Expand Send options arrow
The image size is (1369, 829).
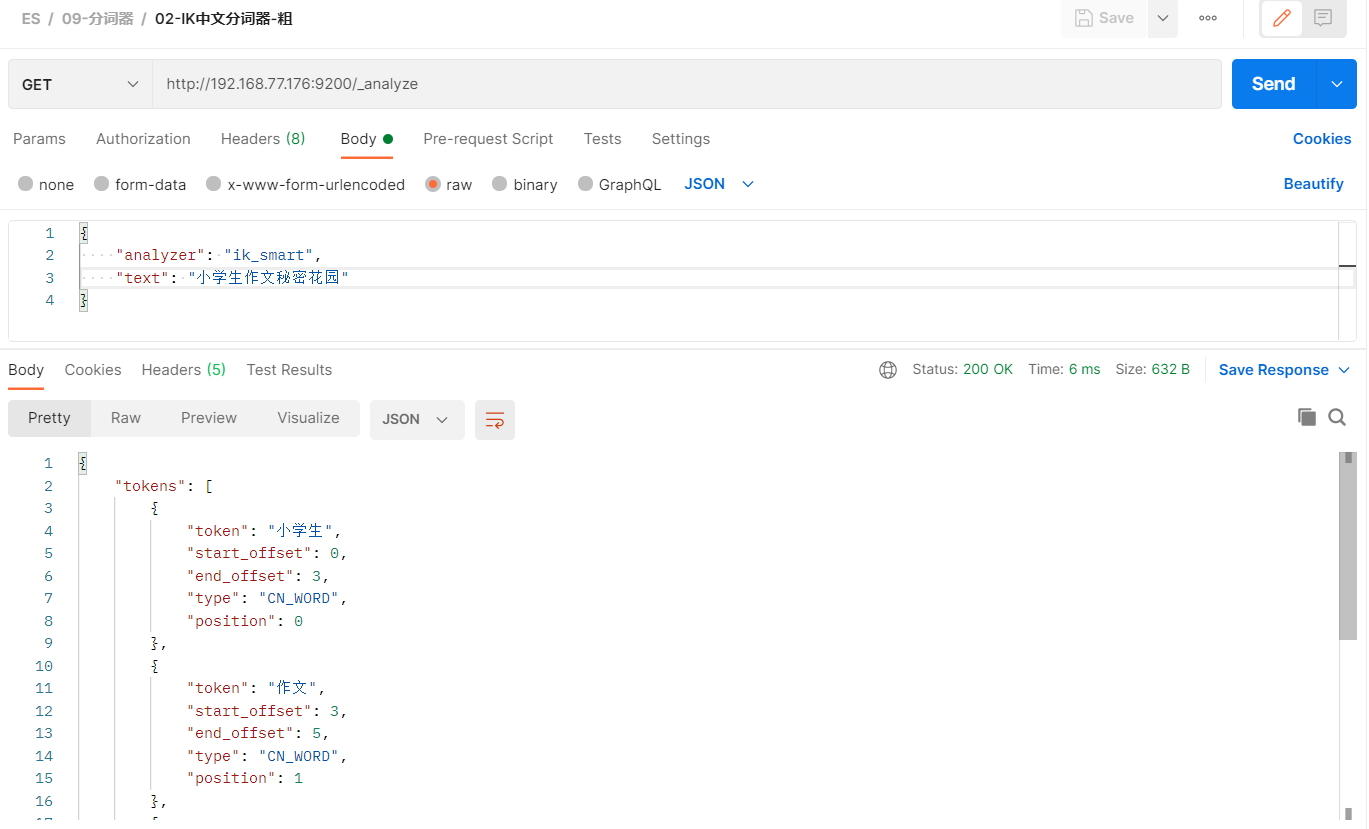point(1337,84)
